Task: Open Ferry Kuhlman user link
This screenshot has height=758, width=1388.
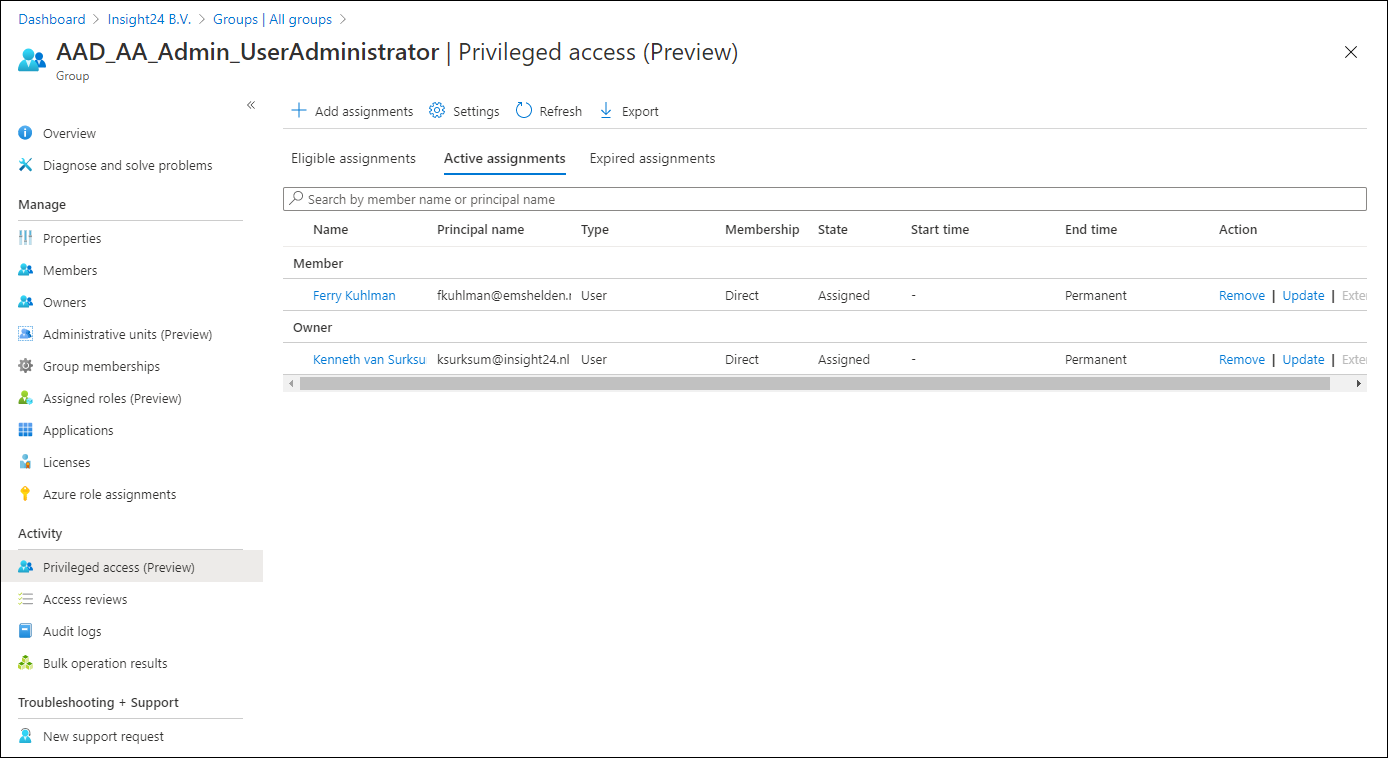Action: [354, 295]
